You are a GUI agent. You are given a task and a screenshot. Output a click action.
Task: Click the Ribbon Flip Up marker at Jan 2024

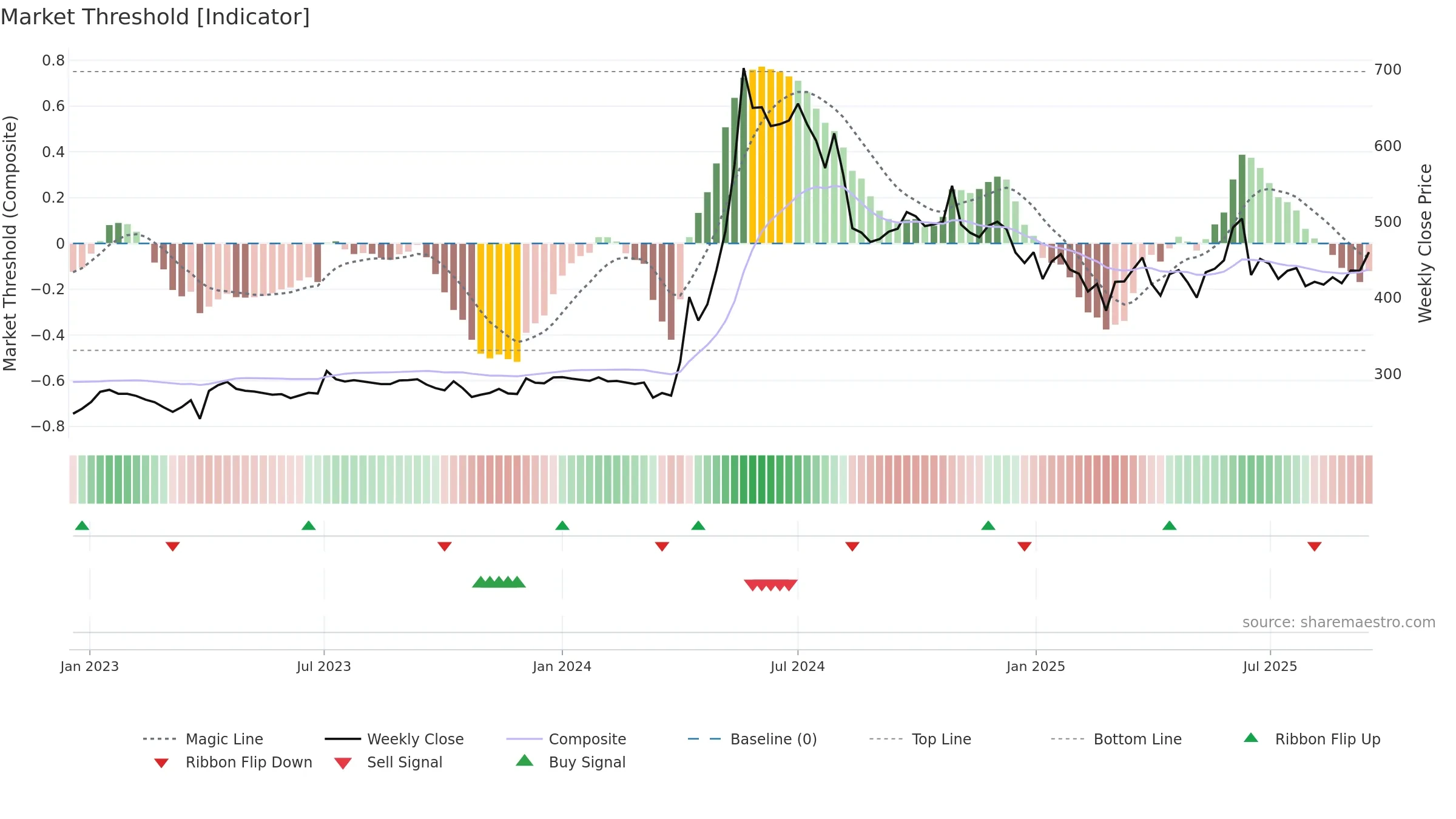pos(562,525)
